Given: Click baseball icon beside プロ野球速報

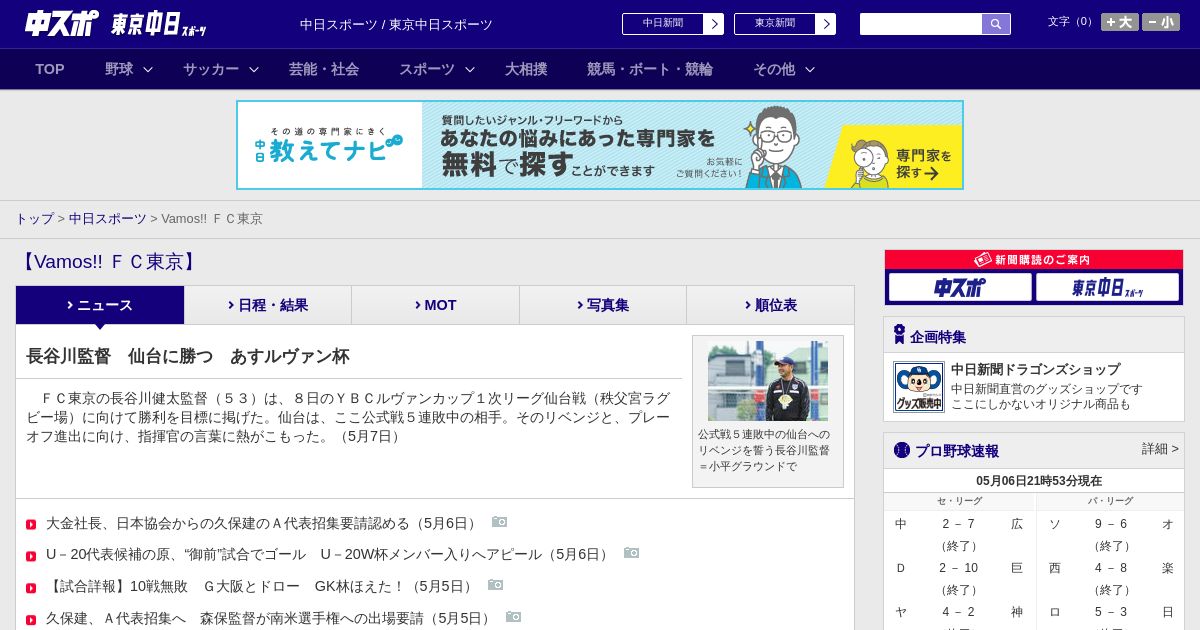Looking at the screenshot, I should click(x=902, y=450).
